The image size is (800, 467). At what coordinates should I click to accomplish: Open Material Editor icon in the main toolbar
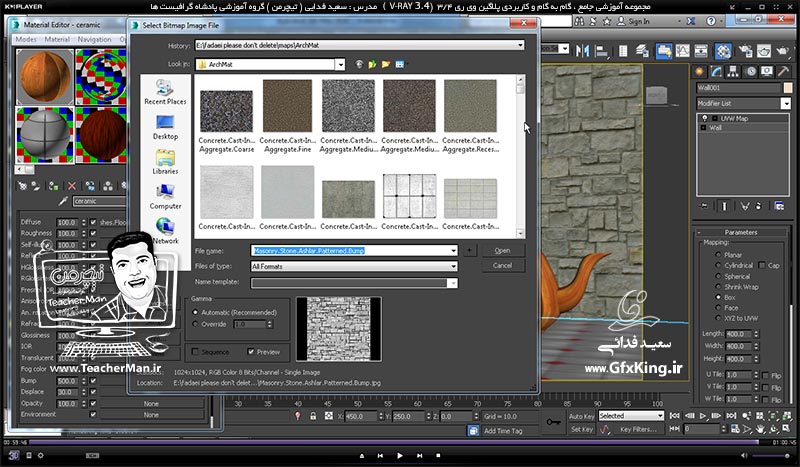click(723, 51)
